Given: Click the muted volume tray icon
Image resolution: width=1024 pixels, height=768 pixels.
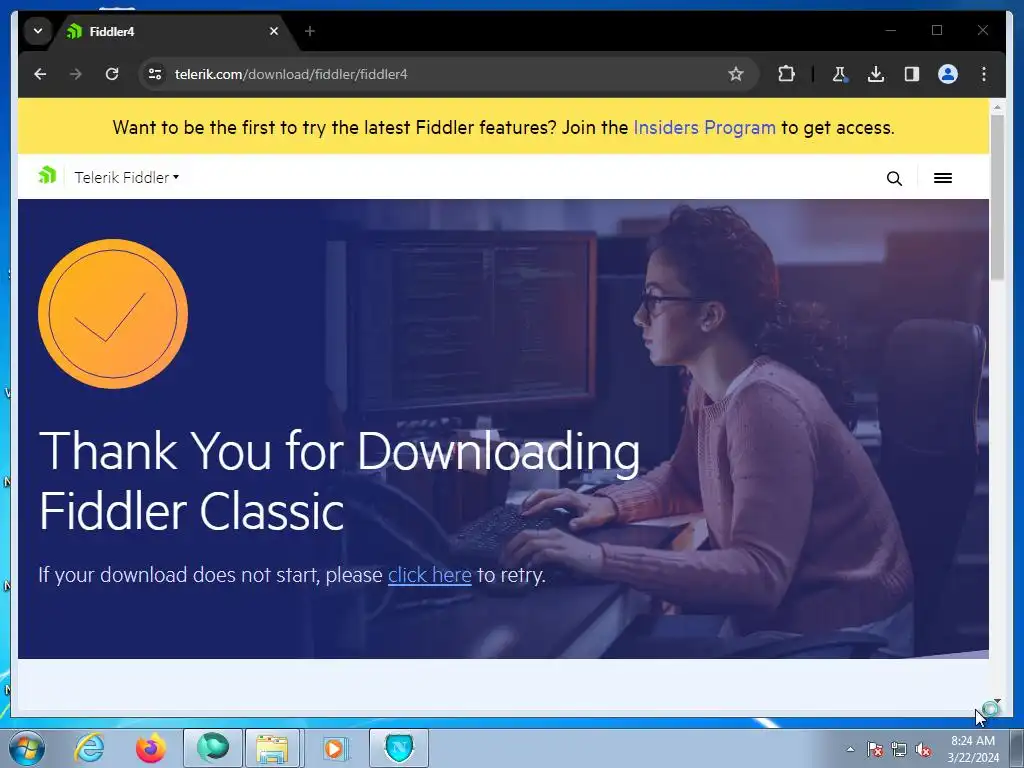Looking at the screenshot, I should click(923, 749).
